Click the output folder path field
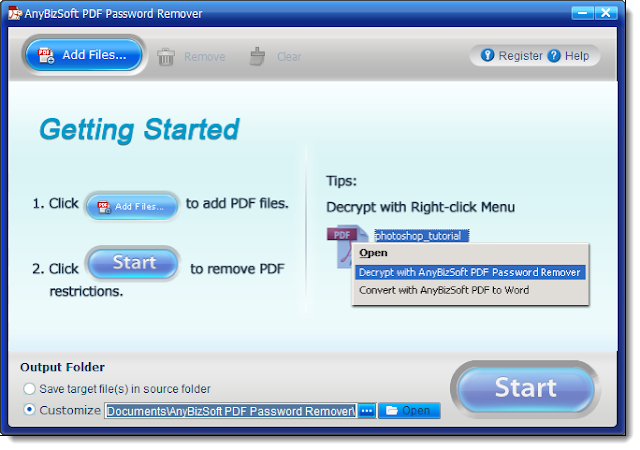 coord(231,410)
